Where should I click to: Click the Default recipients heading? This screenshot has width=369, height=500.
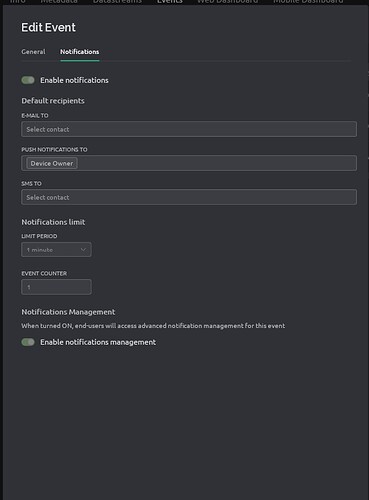[53, 101]
